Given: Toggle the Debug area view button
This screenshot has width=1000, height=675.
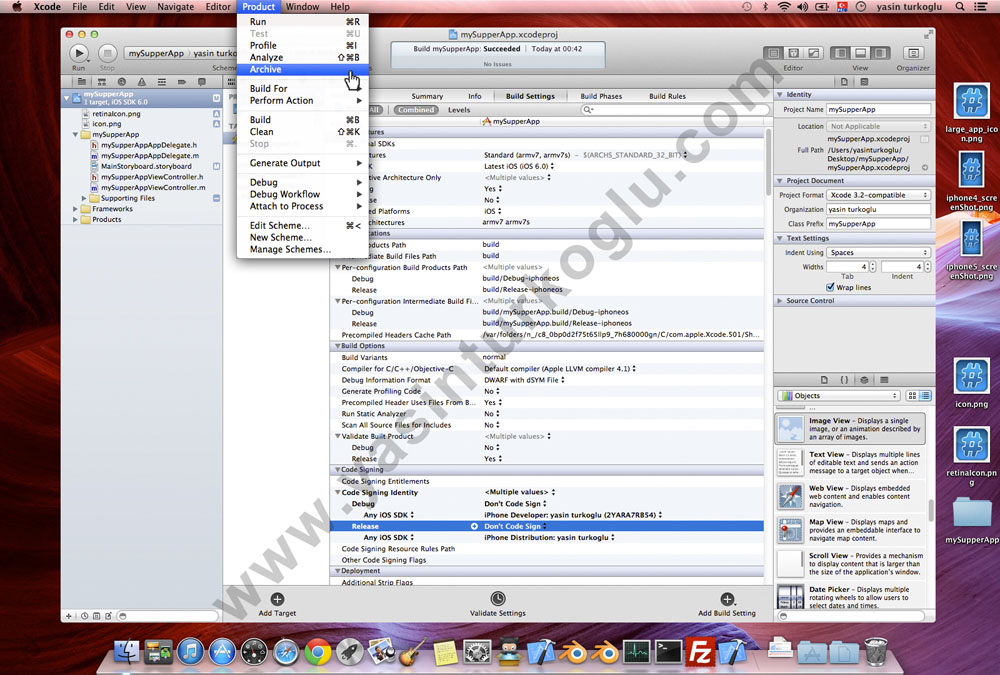Looking at the screenshot, I should tap(860, 53).
